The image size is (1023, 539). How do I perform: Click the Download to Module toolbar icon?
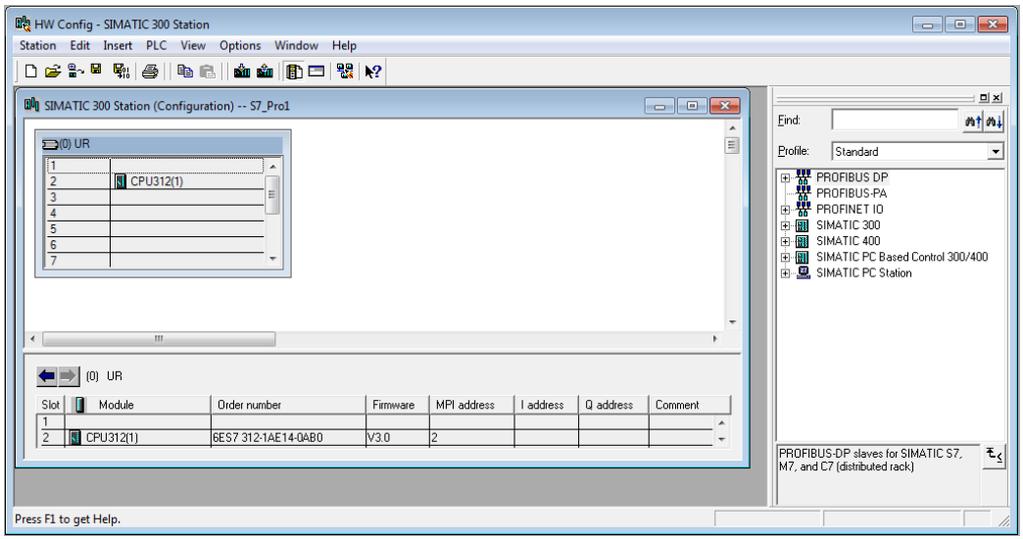click(x=242, y=71)
